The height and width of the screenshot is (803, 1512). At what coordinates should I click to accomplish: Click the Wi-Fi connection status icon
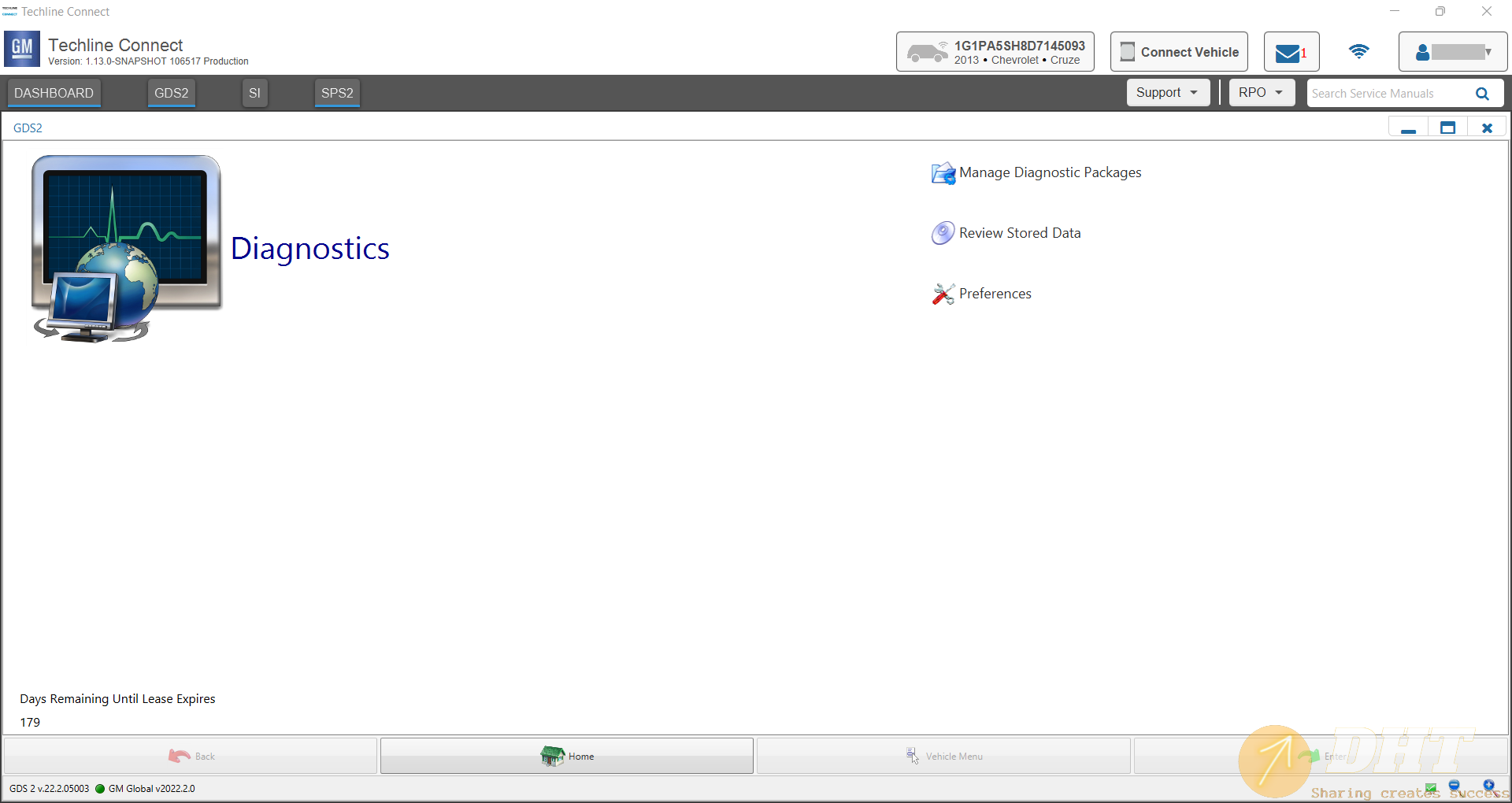1358,52
